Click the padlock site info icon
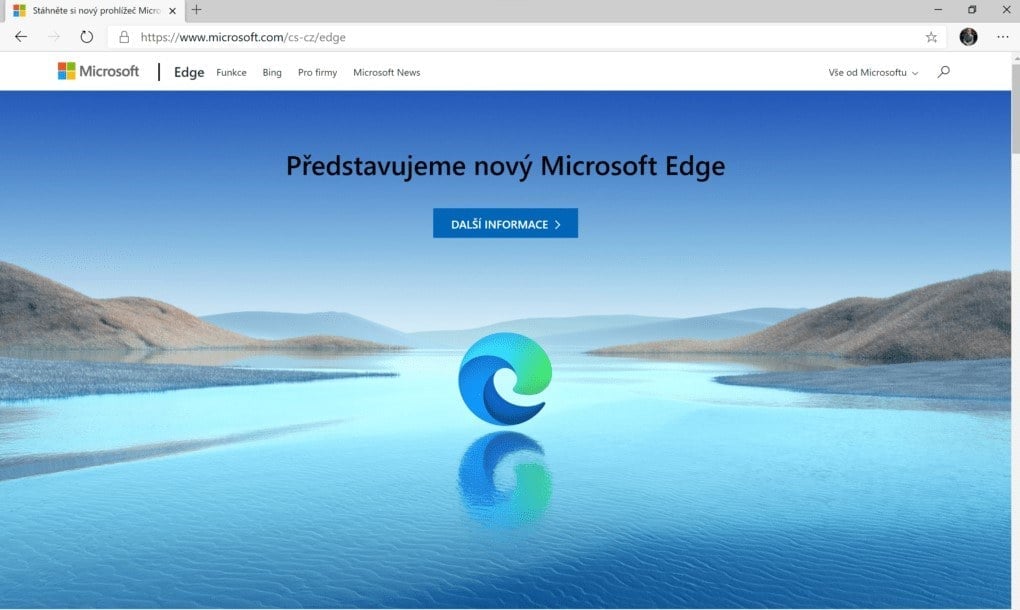This screenshot has height=610, width=1020. pyautogui.click(x=124, y=37)
